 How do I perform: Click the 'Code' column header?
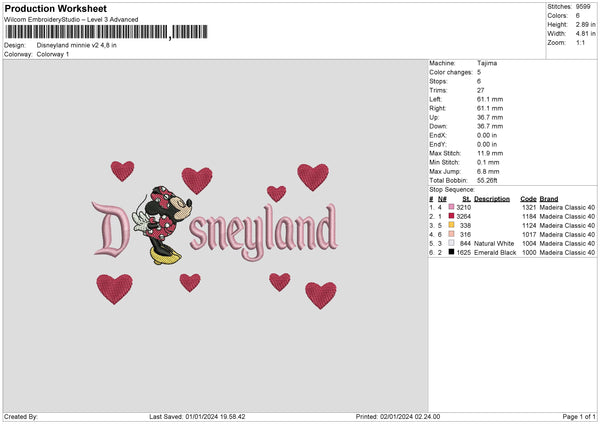click(x=528, y=199)
